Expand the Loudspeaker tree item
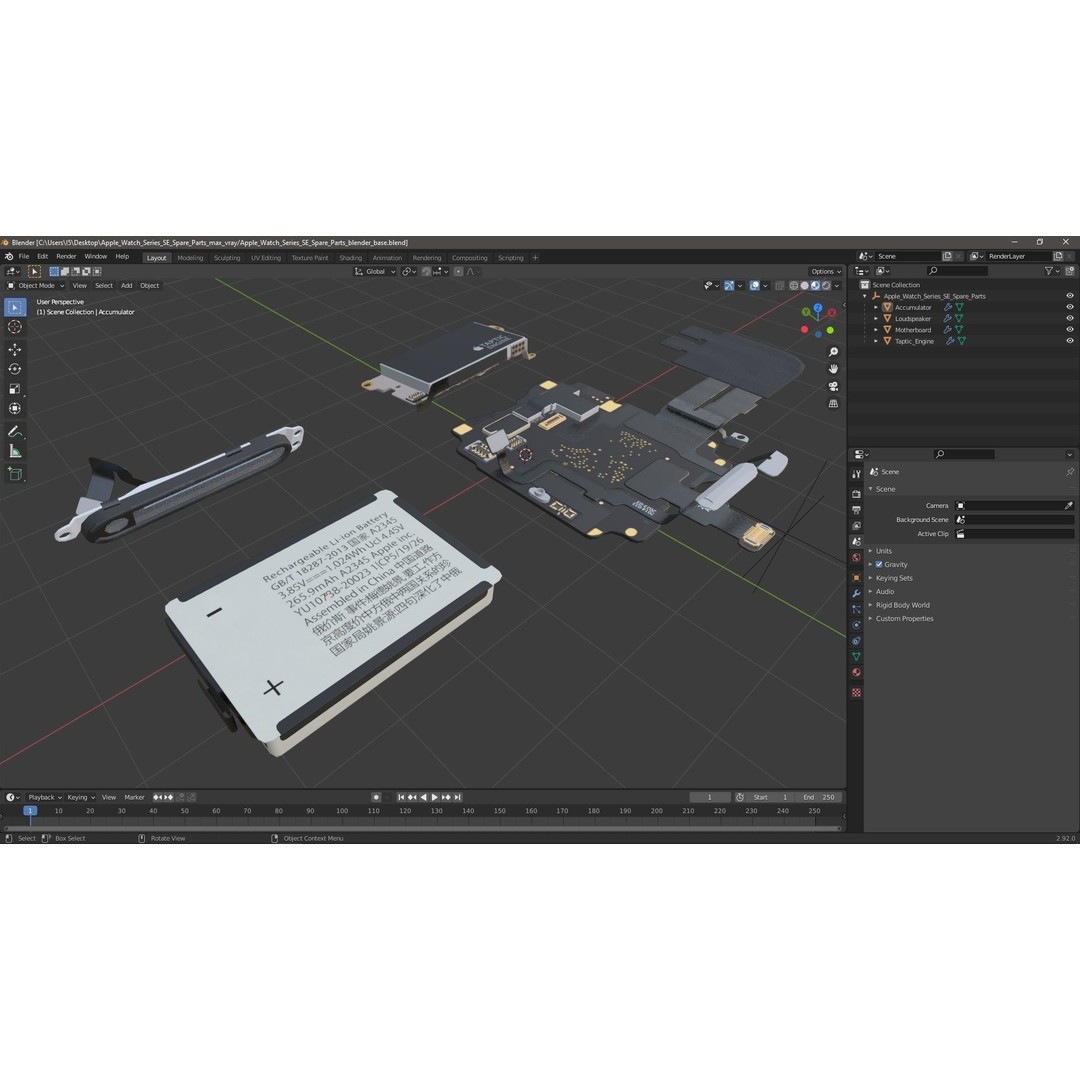 click(876, 318)
